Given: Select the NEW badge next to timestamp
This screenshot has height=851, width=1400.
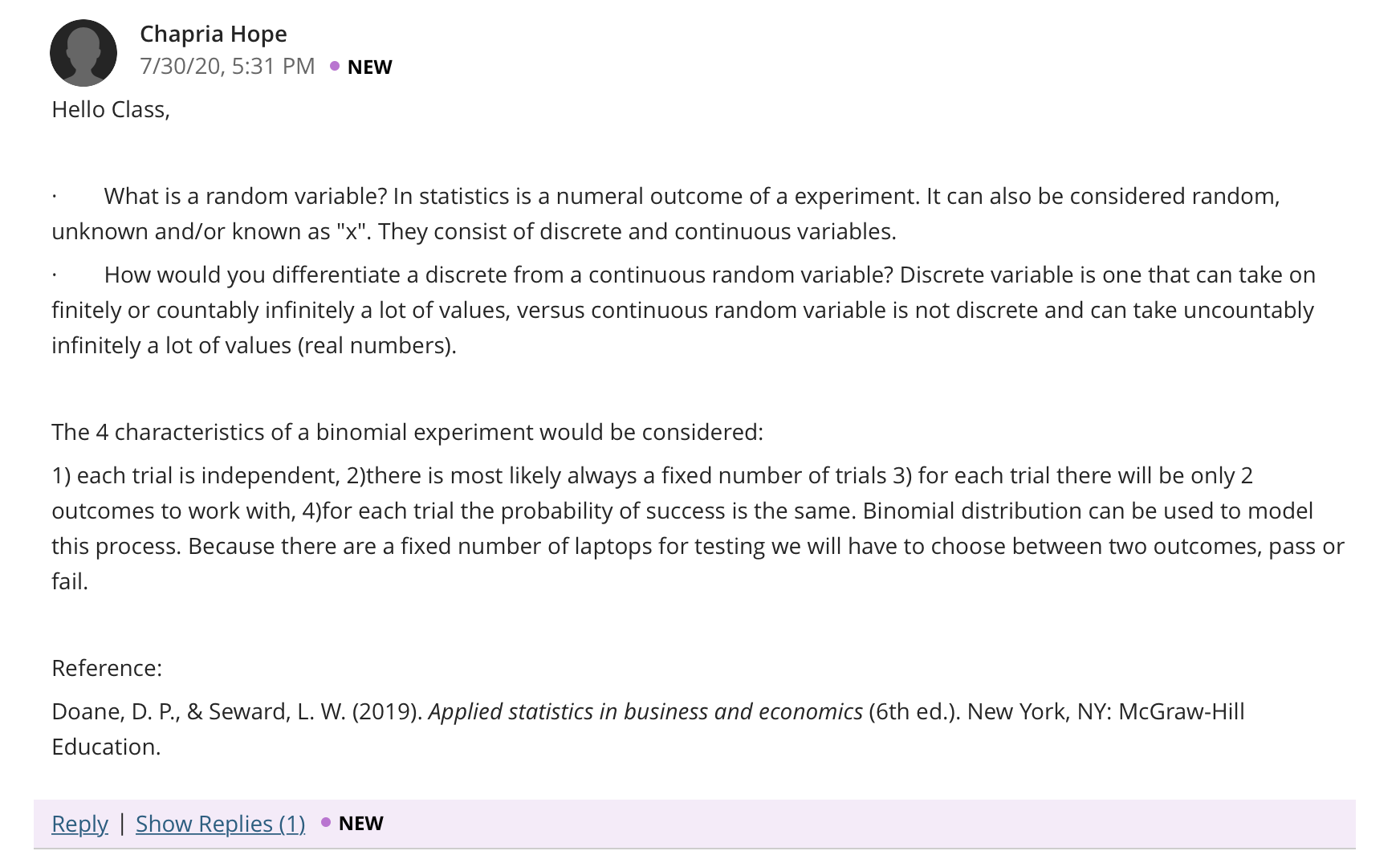Looking at the screenshot, I should (x=370, y=67).
